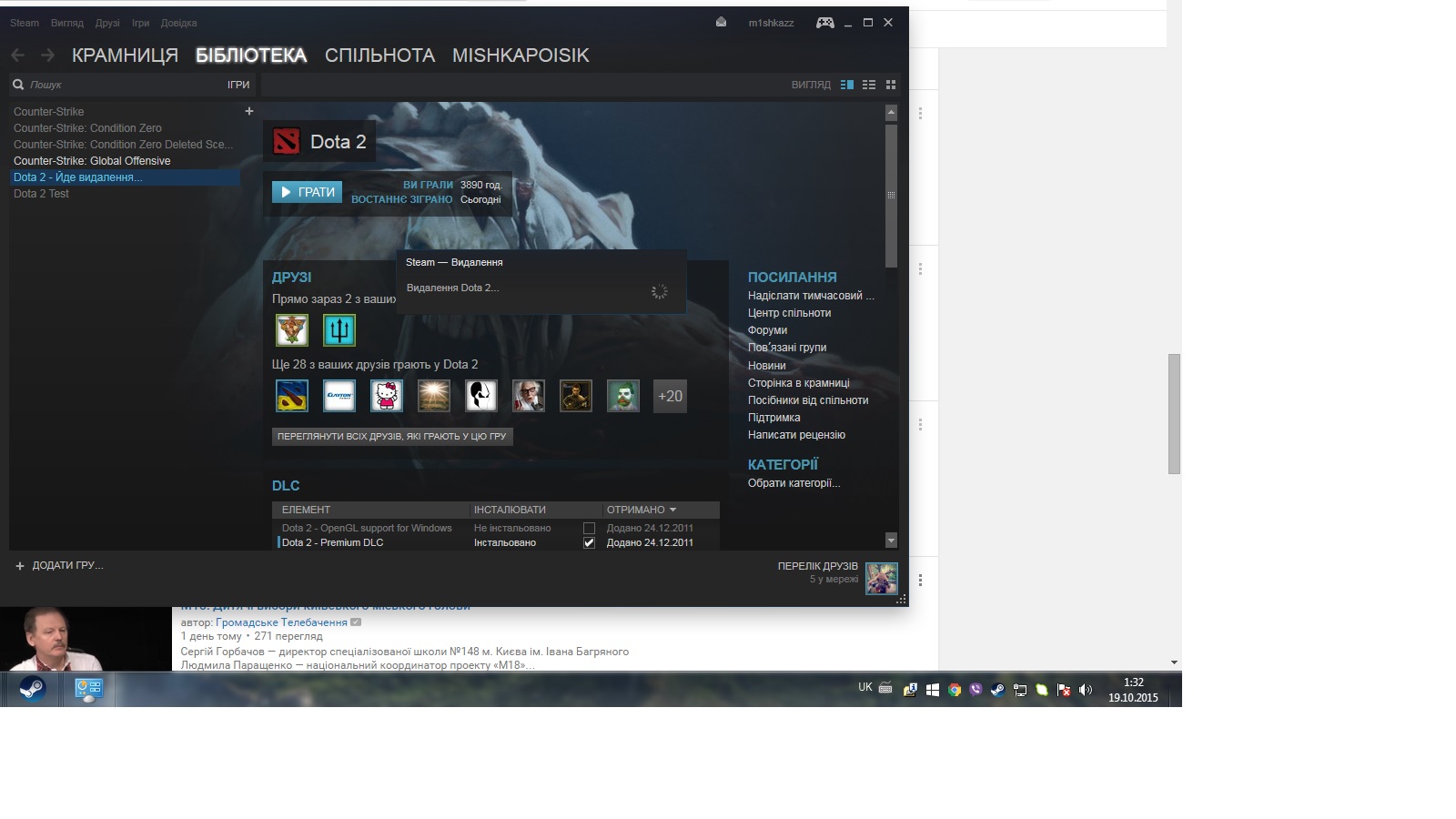Go to БІБЛІОТЕКА tab
The height and width of the screenshot is (819, 1456).
(251, 56)
